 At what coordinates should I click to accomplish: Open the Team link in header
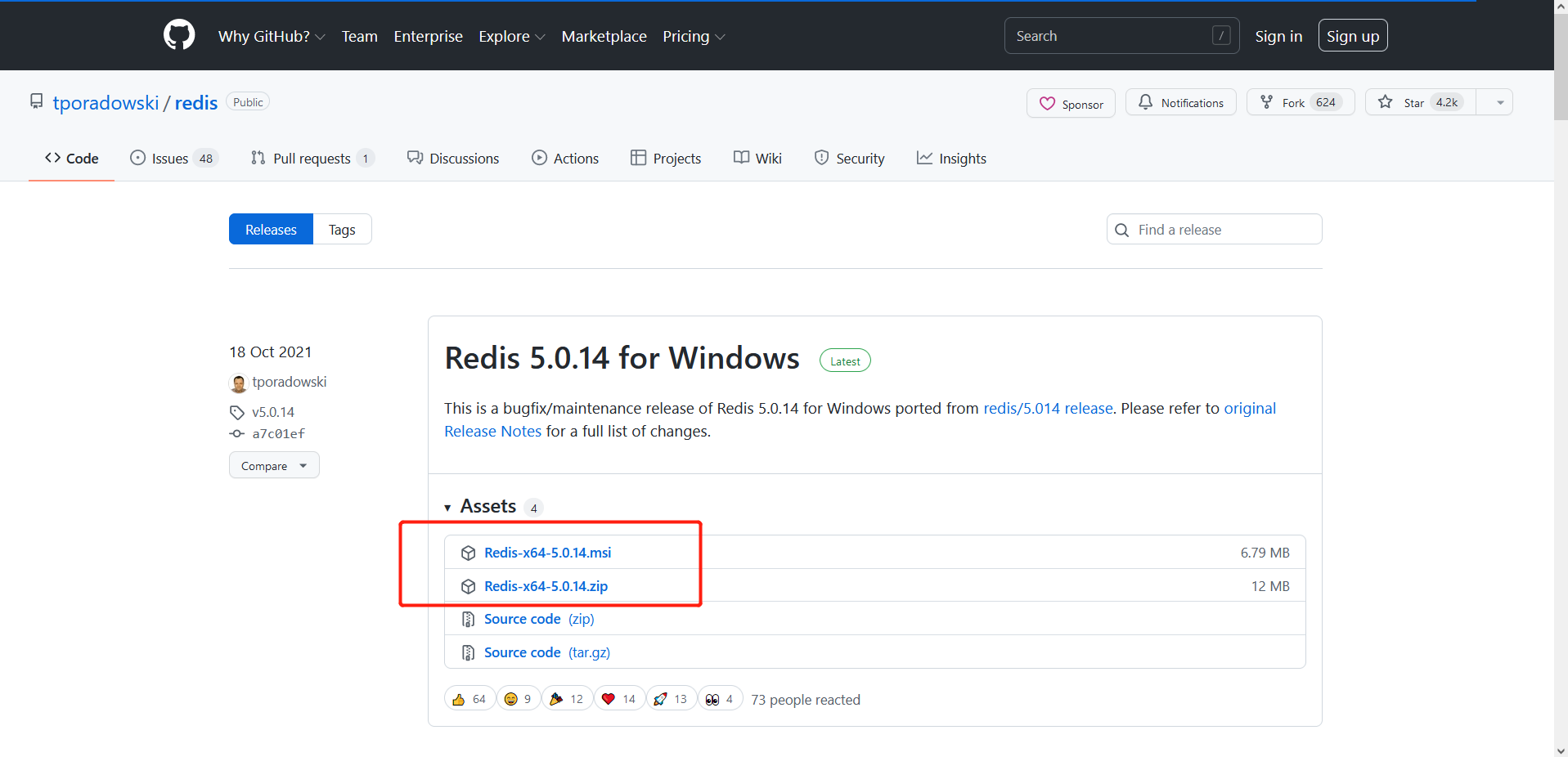click(x=360, y=36)
